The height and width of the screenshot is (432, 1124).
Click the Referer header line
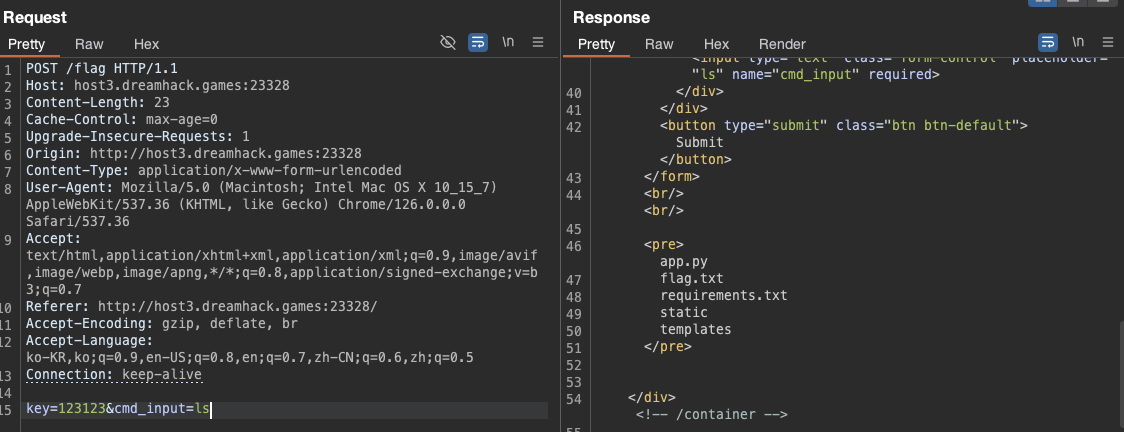pyautogui.click(x=201, y=307)
